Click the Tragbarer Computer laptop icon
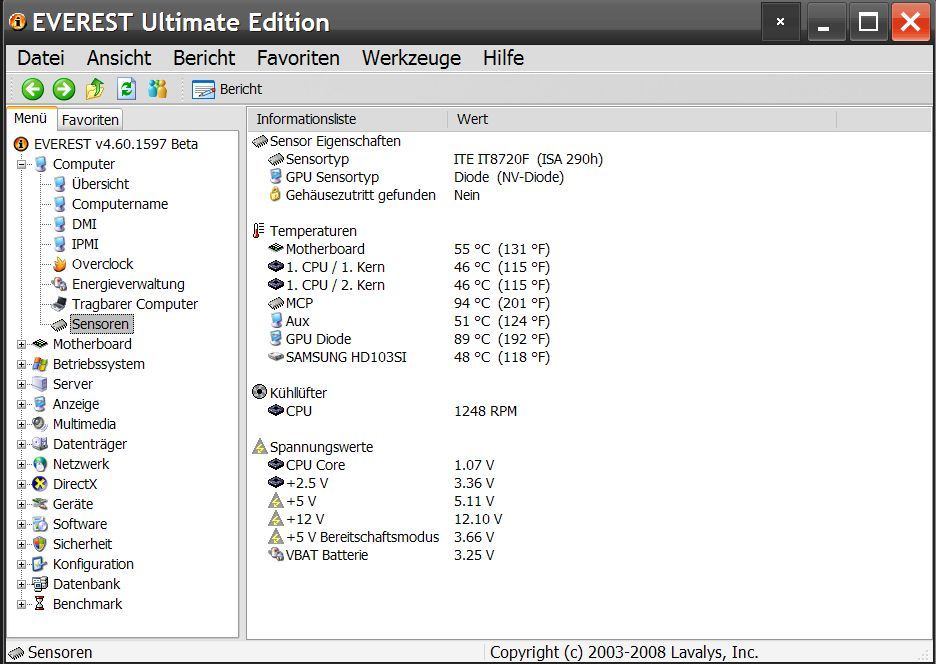Screen dimensions: 936x664 tap(59, 304)
